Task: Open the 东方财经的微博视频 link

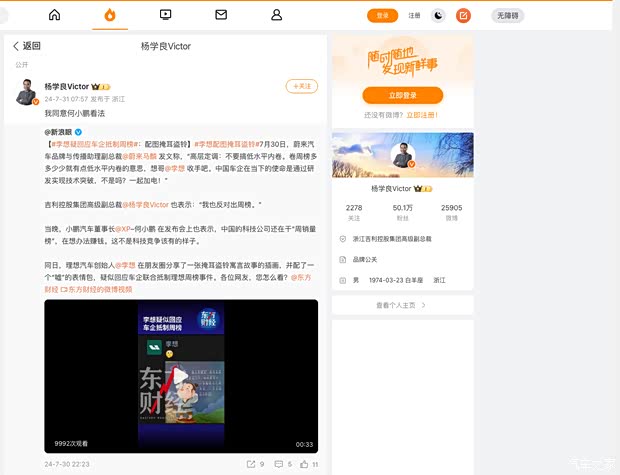Action: click(96, 290)
